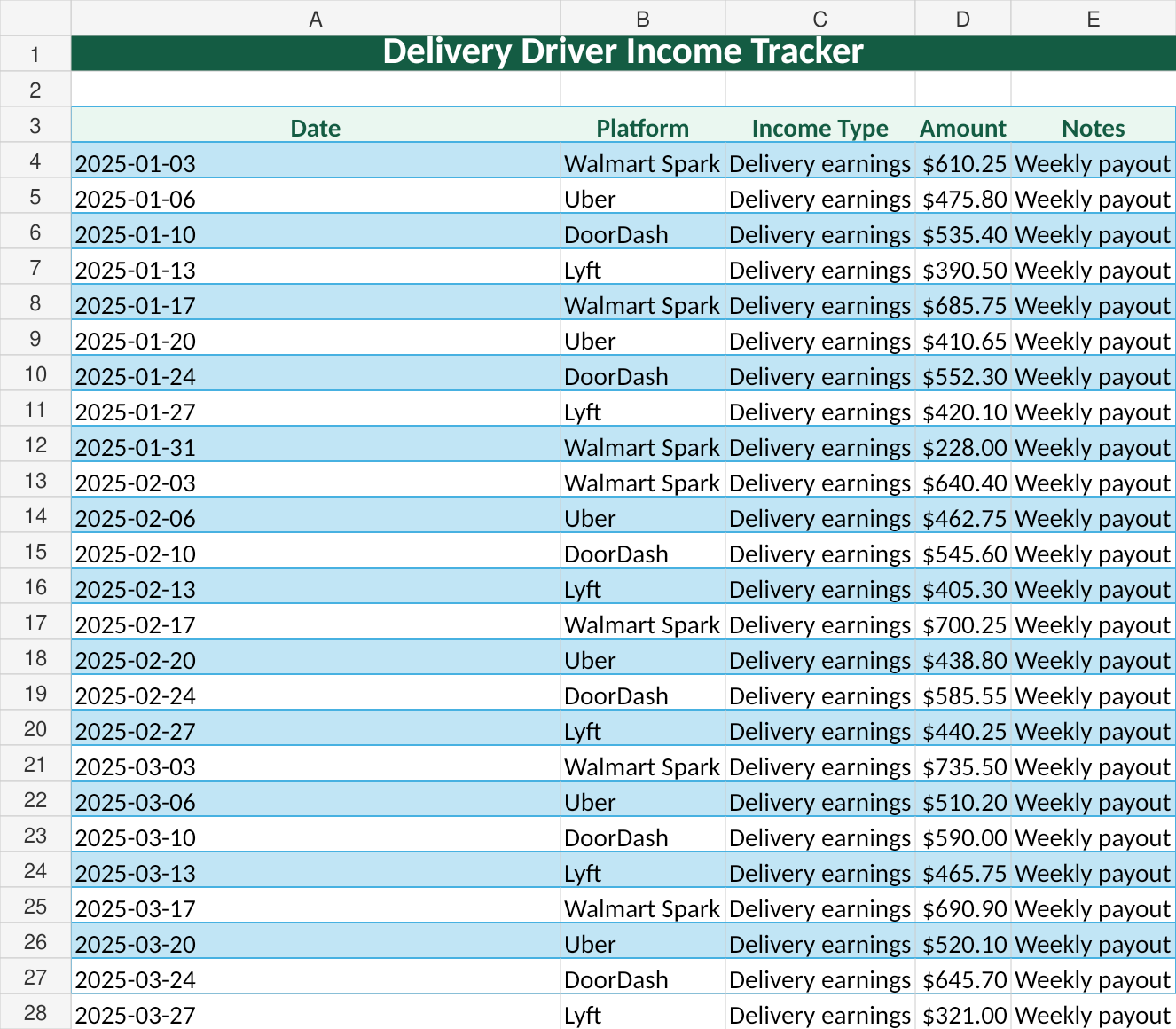Click date cell 2025-02-03
Screen dimensions: 1176x1029
click(x=316, y=480)
